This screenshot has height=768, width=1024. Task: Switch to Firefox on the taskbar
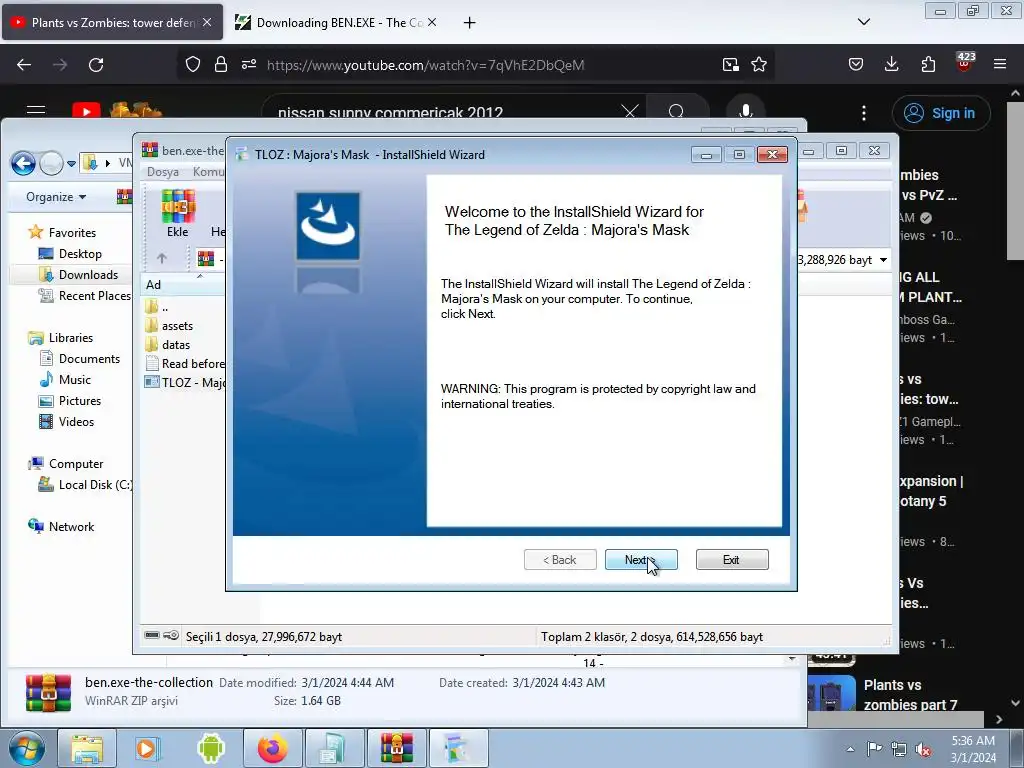click(272, 748)
